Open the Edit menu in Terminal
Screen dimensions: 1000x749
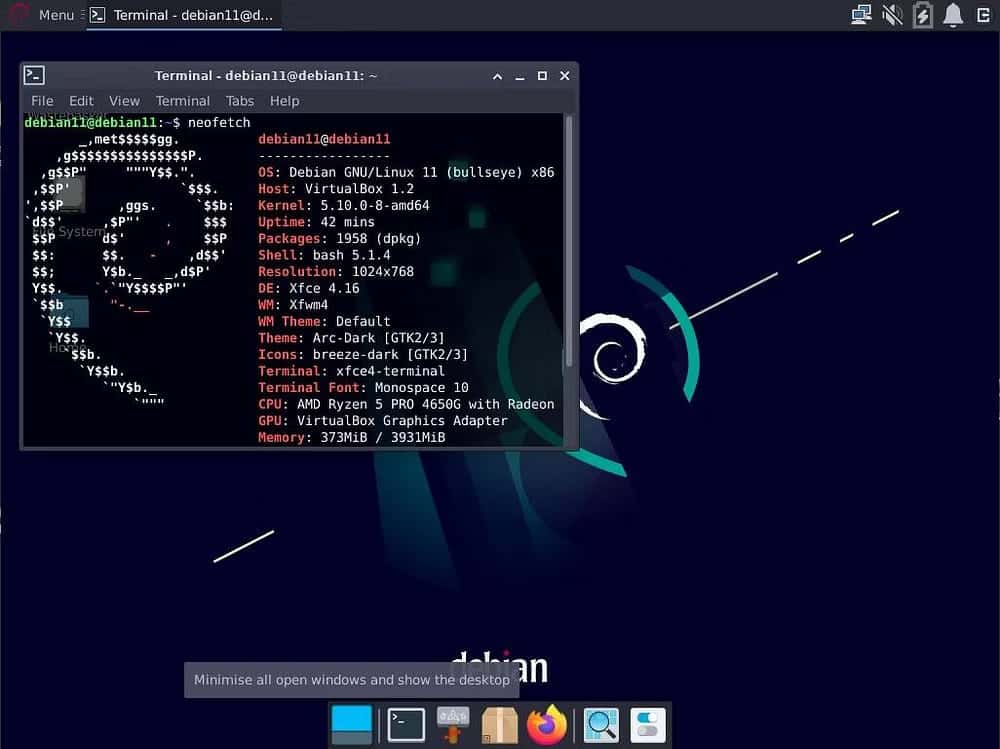coord(81,101)
